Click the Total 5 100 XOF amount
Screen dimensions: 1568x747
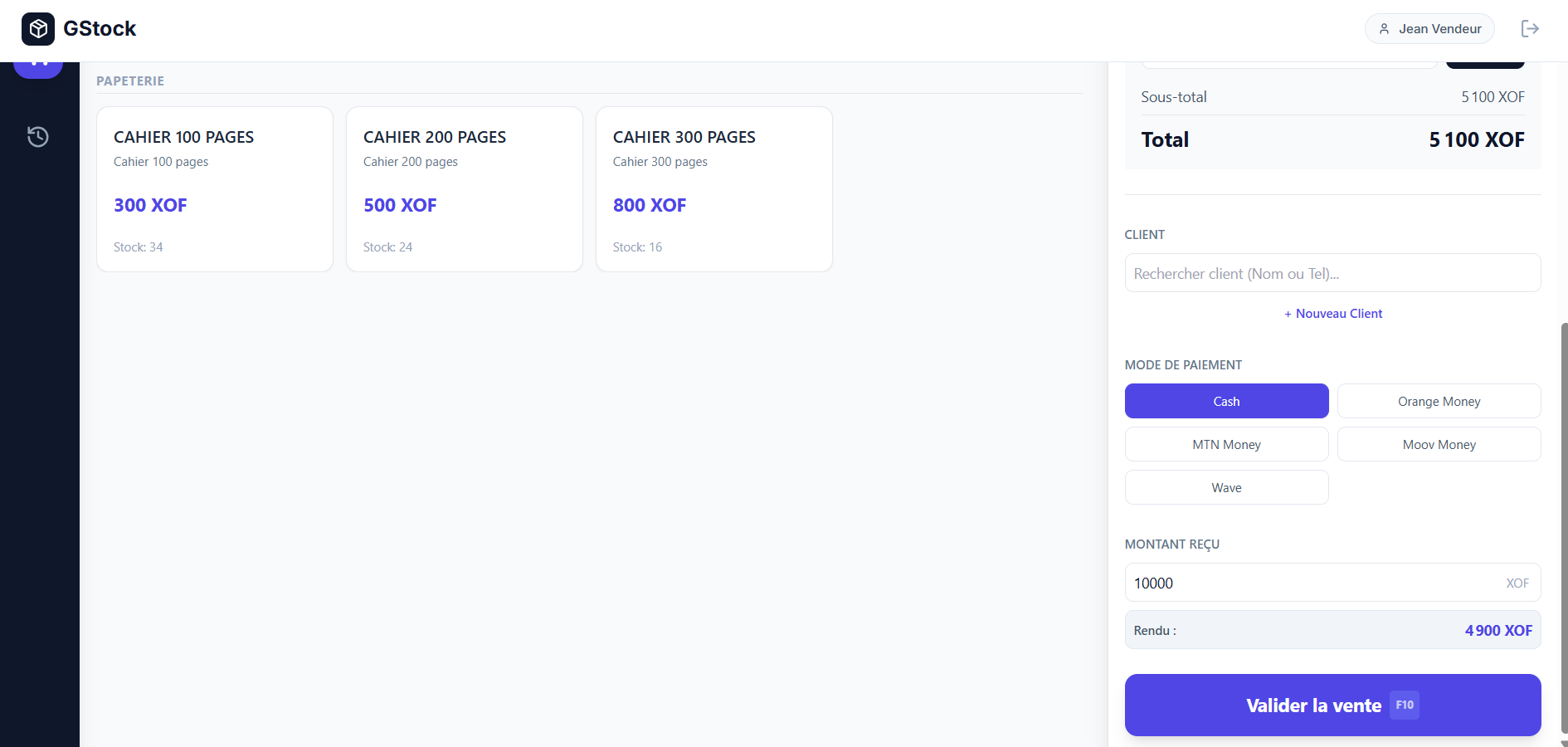[x=1477, y=139]
